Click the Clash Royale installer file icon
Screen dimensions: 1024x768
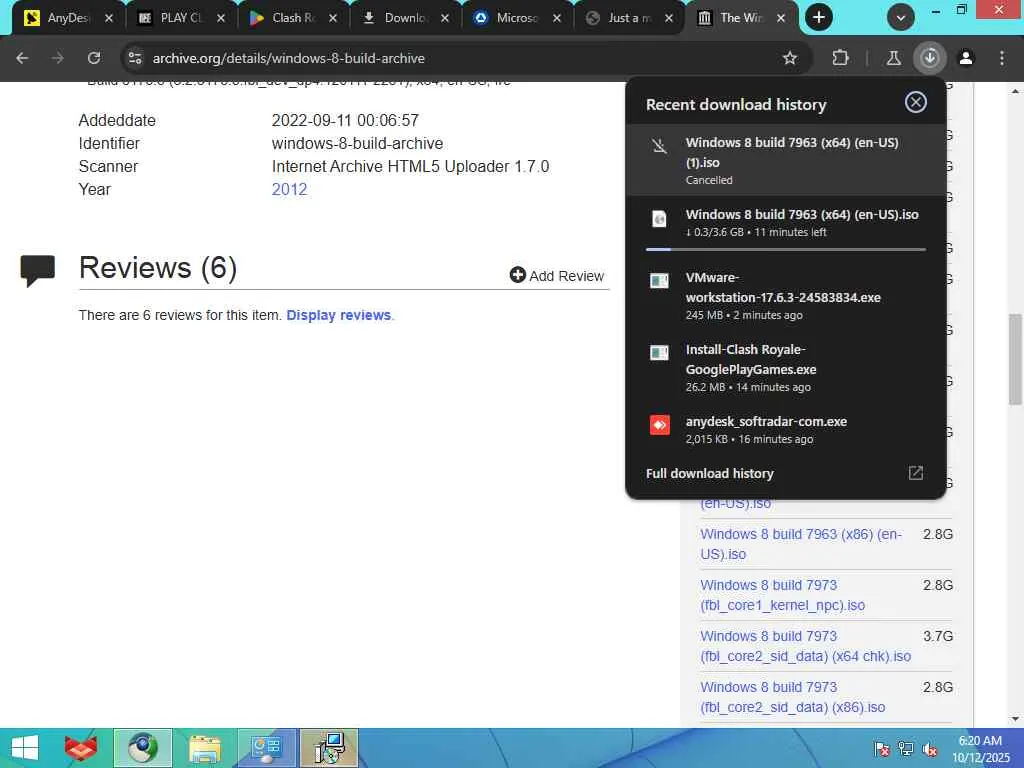(660, 353)
